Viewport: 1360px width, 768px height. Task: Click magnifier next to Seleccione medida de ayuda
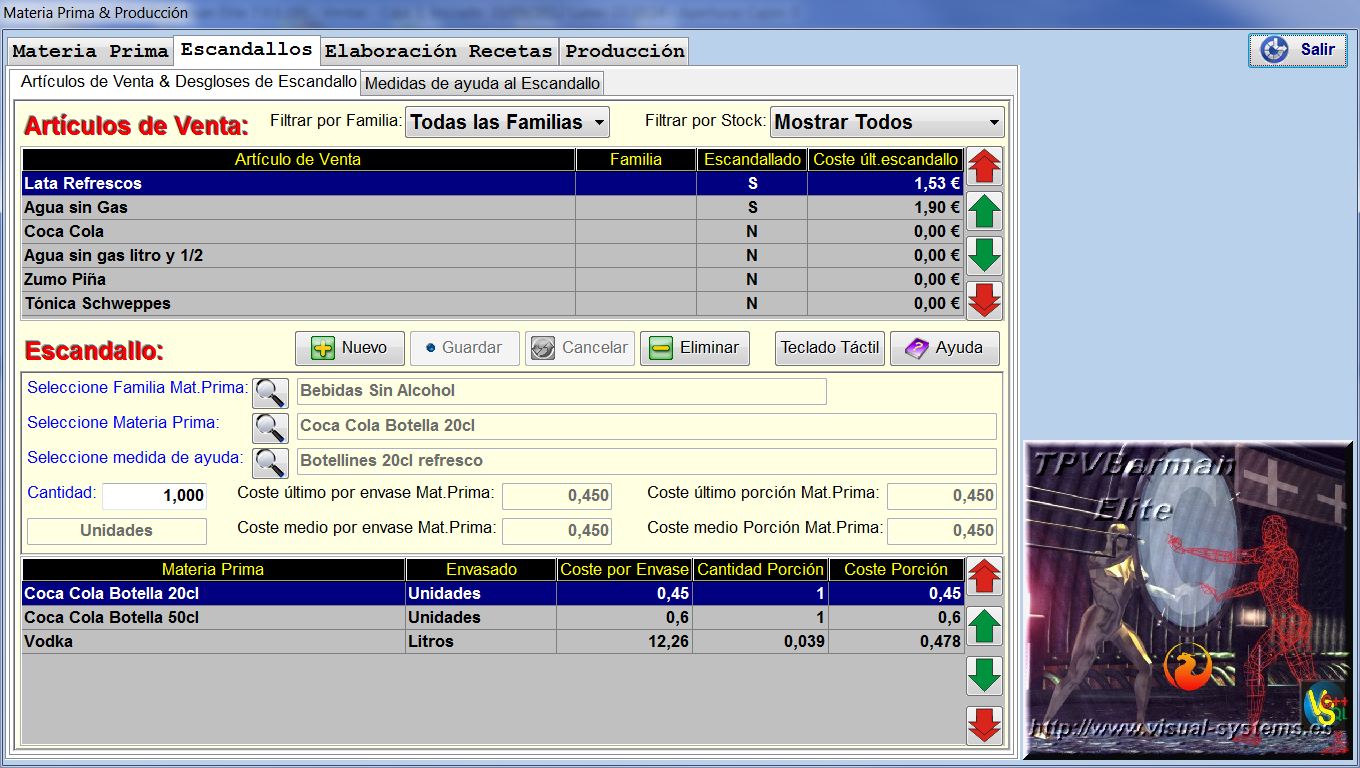click(270, 463)
